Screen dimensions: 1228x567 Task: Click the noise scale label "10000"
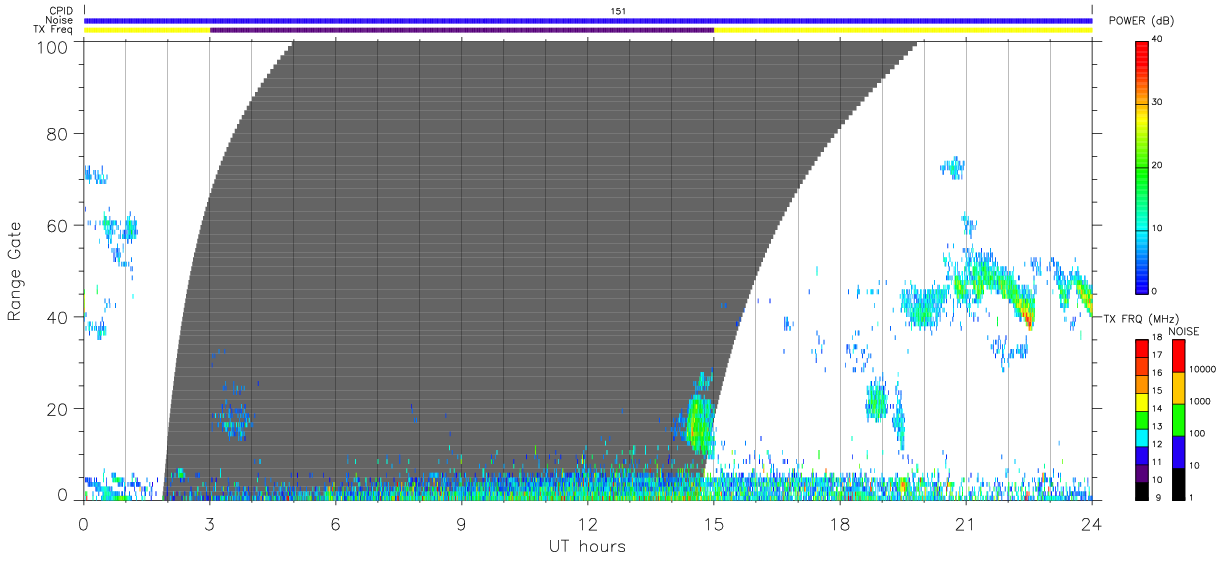pyautogui.click(x=1202, y=369)
